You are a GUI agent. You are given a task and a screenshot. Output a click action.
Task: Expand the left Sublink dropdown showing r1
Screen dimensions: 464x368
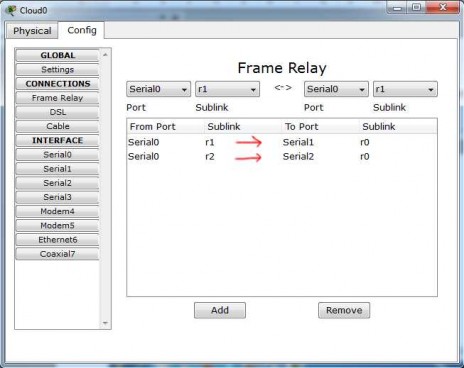227,89
